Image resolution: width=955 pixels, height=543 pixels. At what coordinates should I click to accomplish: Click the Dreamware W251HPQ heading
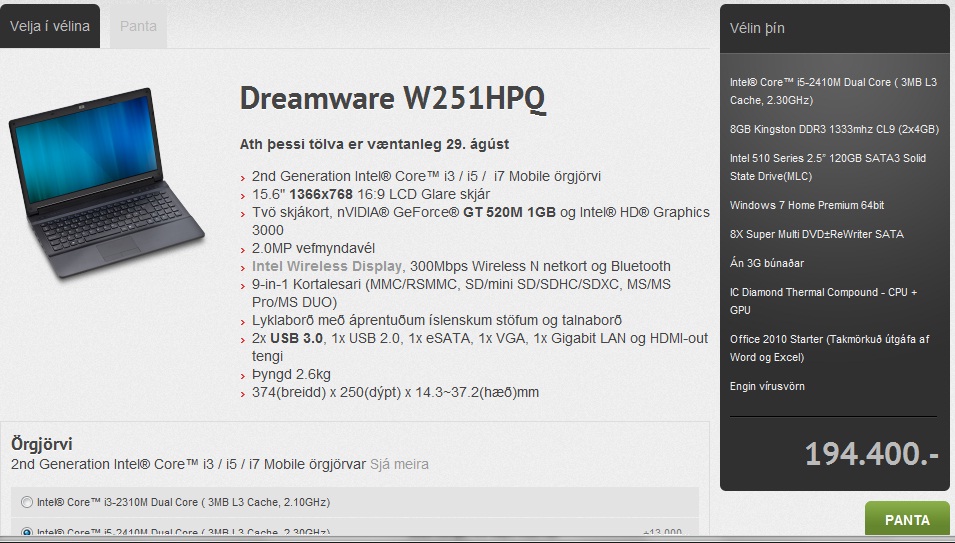tap(393, 98)
